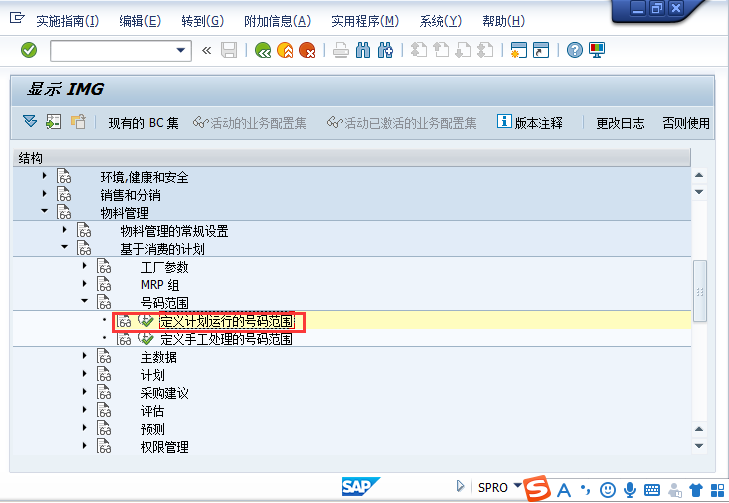Click the Previous Page icon
Screen dimensions: 729x503
(x=441, y=50)
